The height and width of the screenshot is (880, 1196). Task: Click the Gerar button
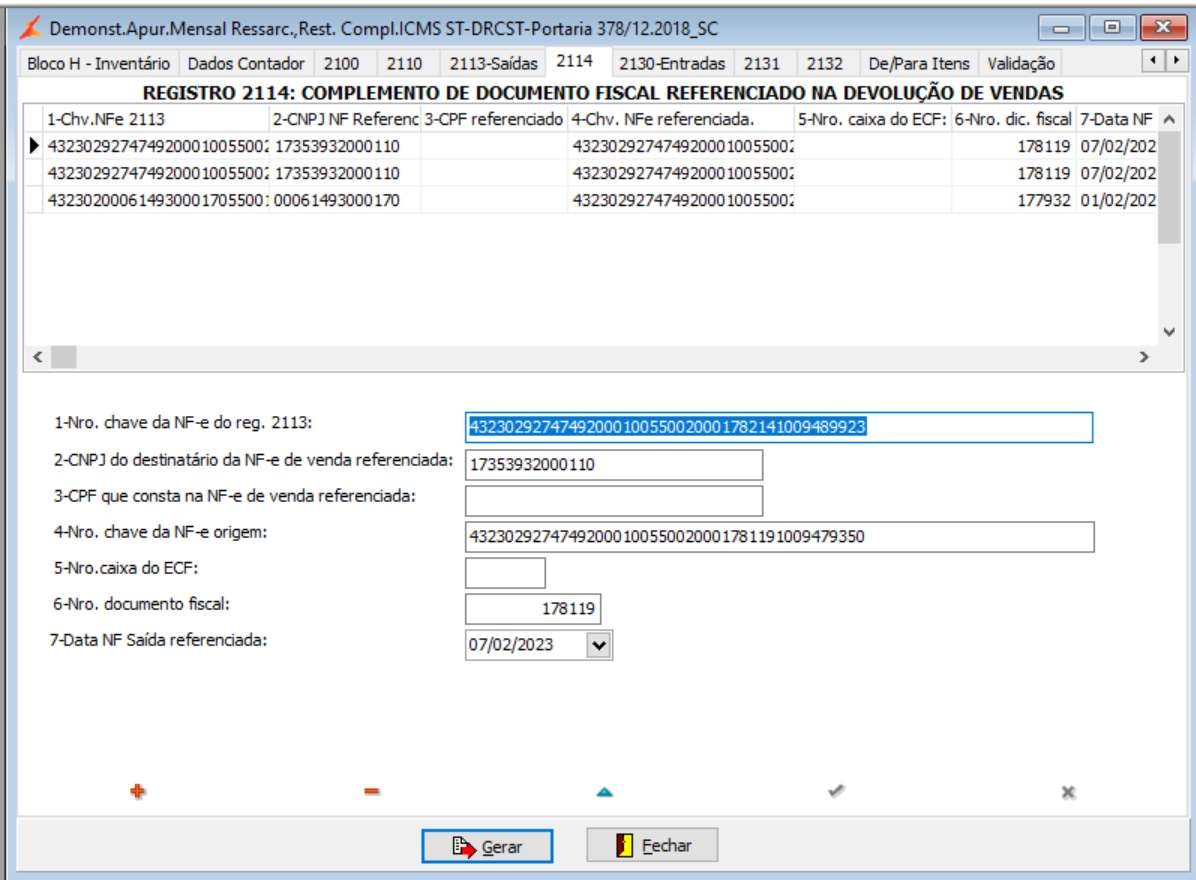point(487,846)
